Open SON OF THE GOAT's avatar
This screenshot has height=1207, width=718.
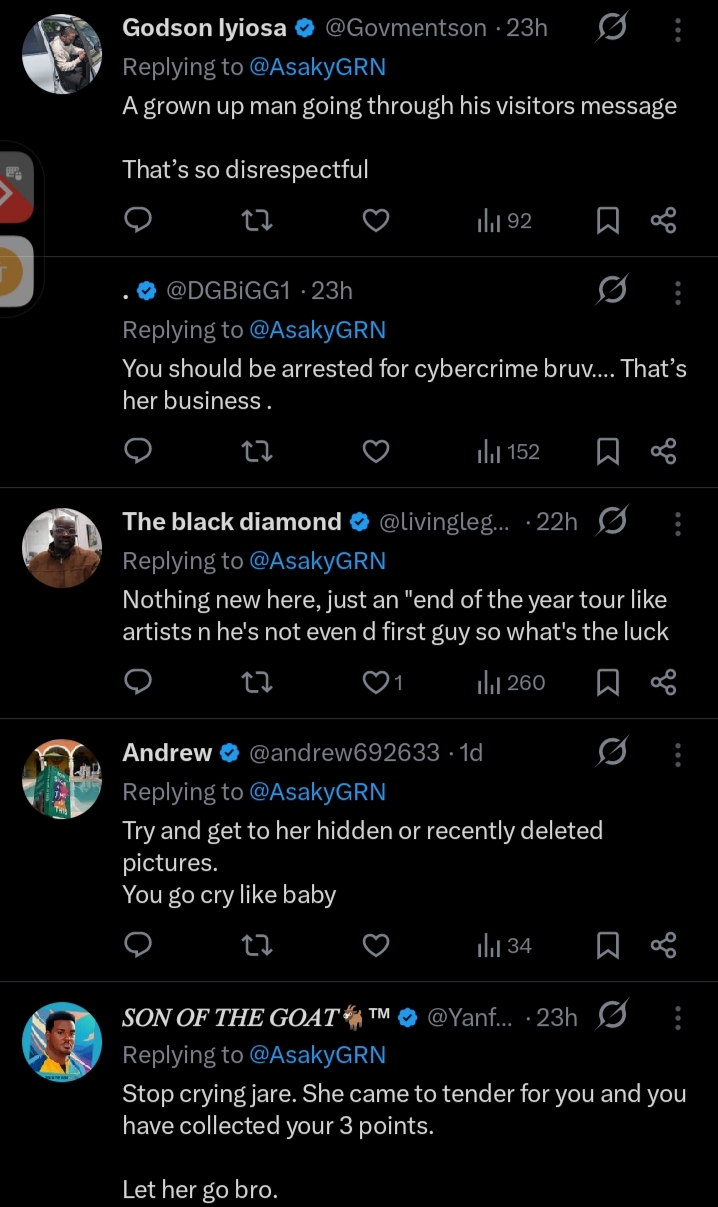coord(62,1042)
